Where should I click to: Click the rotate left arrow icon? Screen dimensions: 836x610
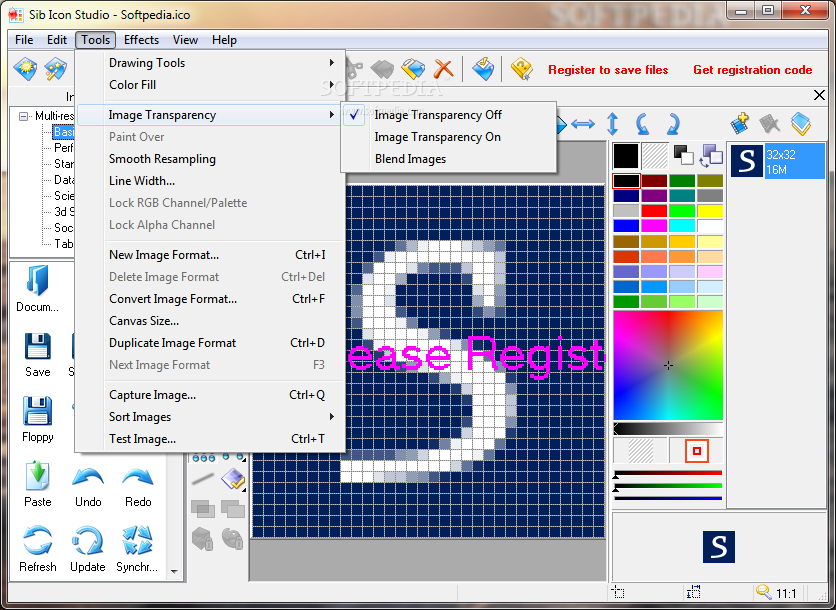[642, 124]
